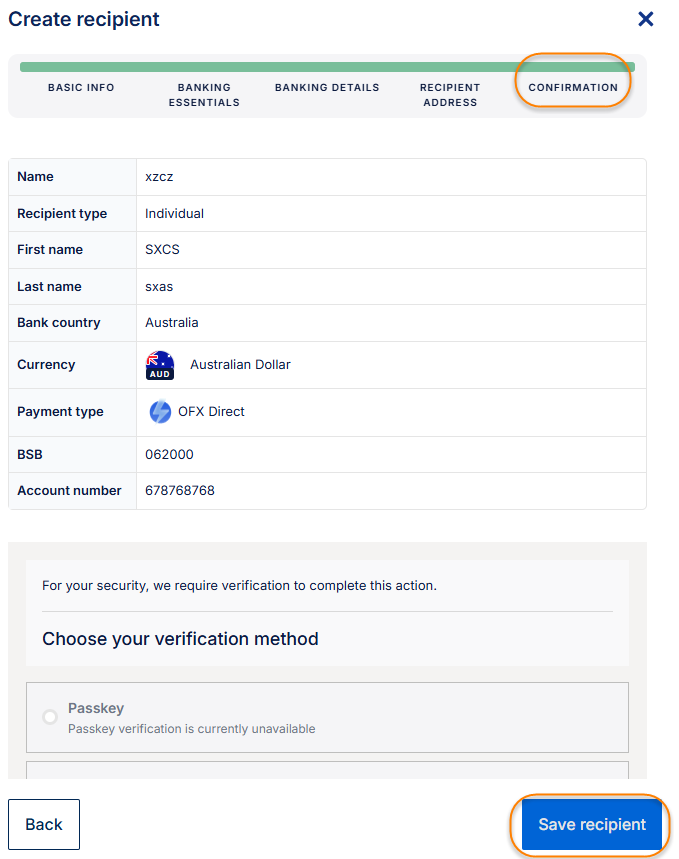Click the Bank country value Australia

click(x=172, y=323)
